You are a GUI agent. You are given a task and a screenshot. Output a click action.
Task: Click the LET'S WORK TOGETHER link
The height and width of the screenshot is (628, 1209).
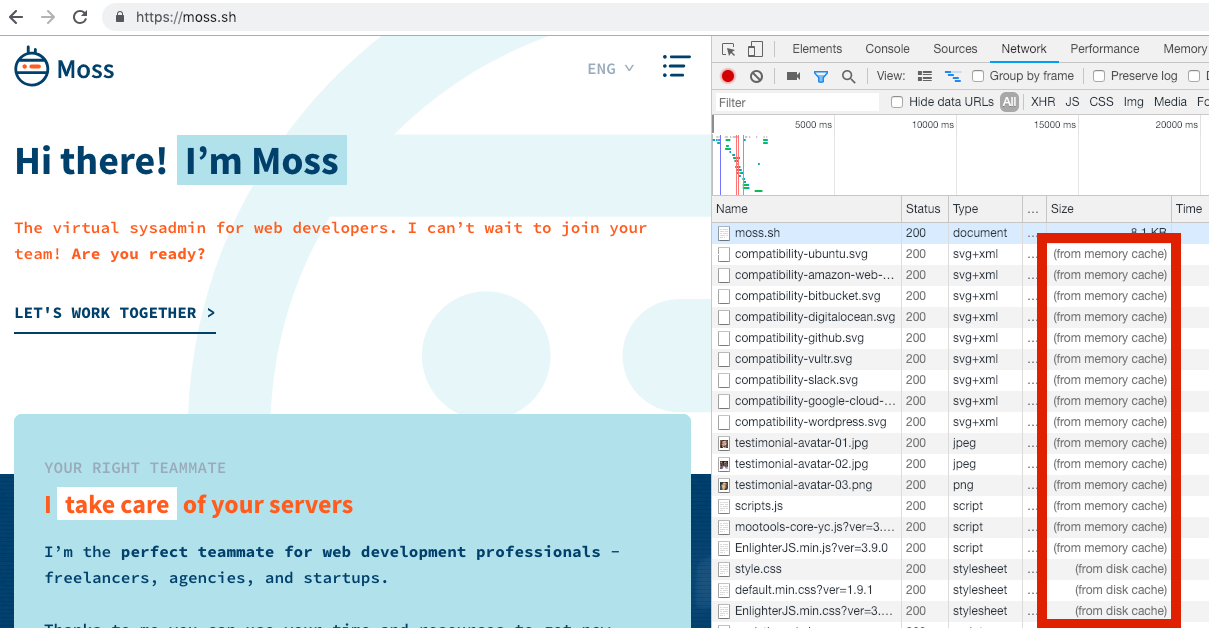tap(115, 313)
